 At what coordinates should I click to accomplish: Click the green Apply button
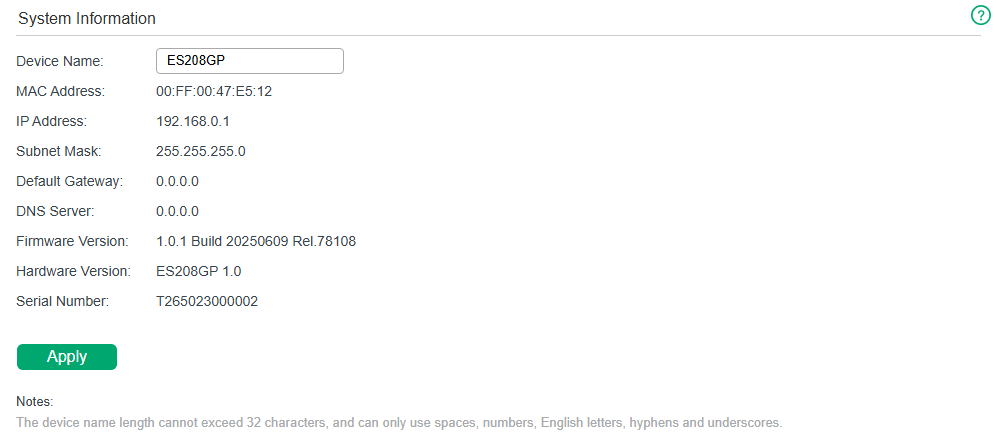[x=67, y=357]
